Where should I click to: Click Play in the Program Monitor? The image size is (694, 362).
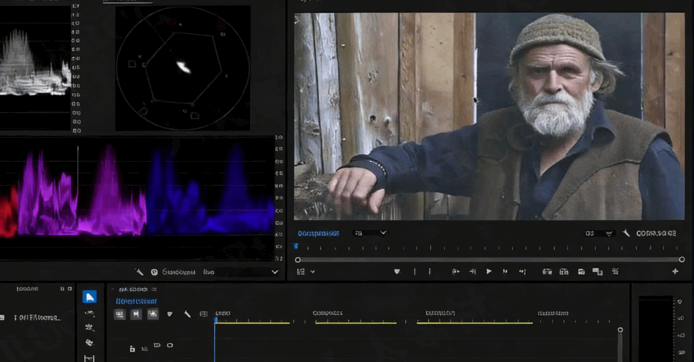(489, 271)
